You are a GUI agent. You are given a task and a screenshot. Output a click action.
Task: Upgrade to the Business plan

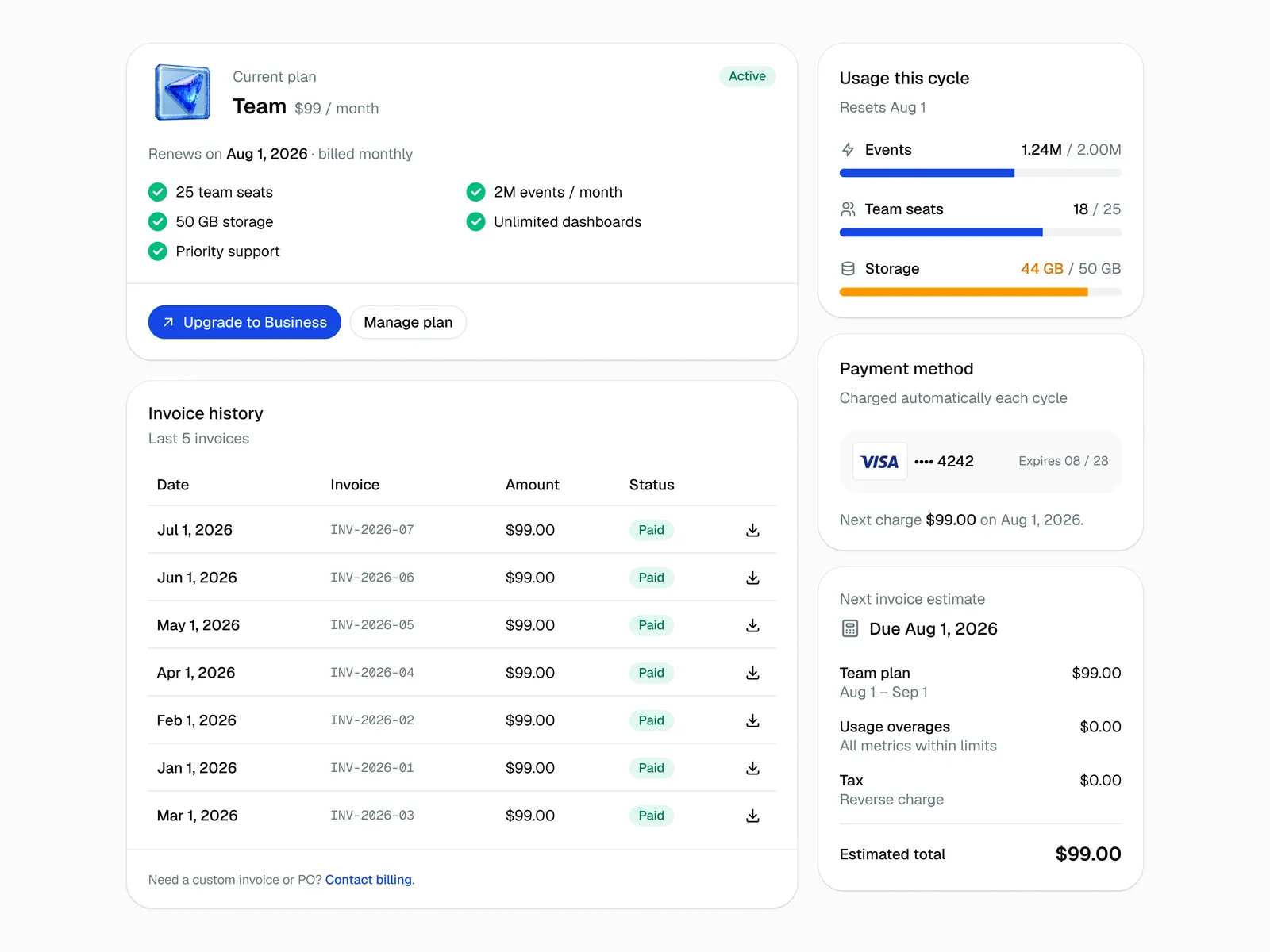pos(244,322)
